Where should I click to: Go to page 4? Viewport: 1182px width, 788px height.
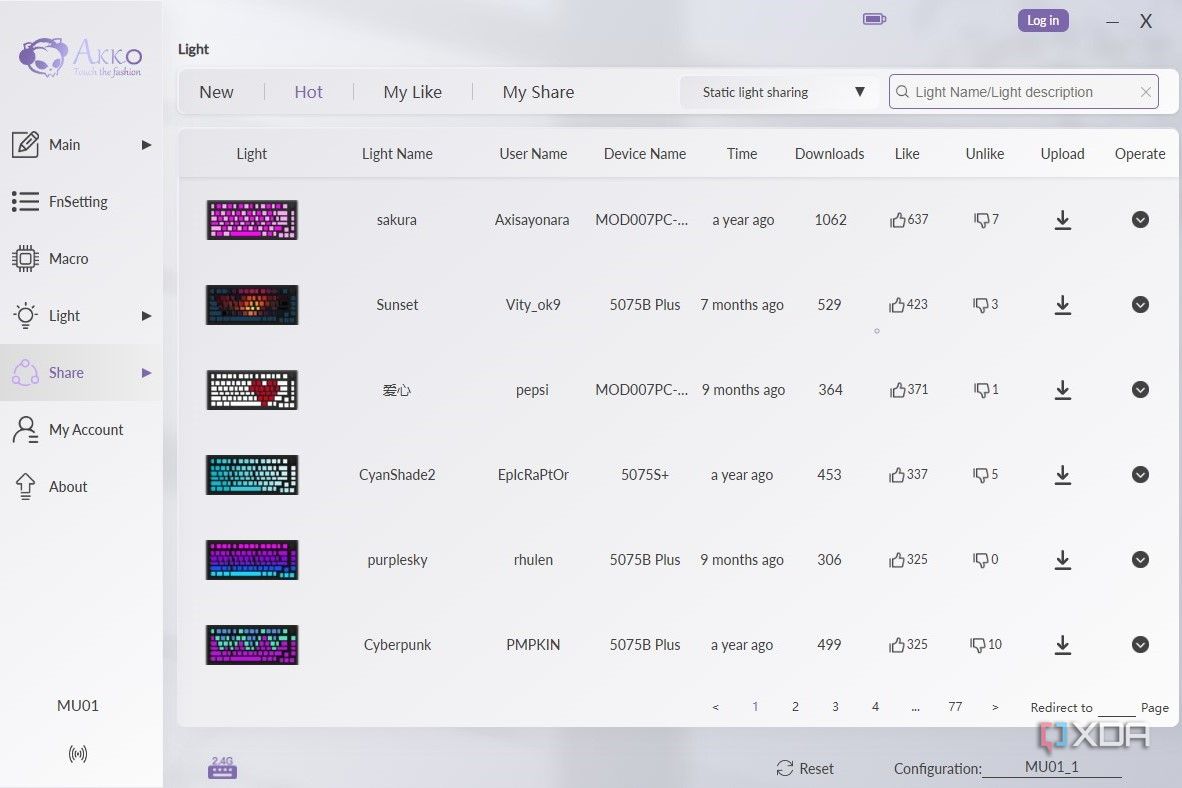point(875,707)
